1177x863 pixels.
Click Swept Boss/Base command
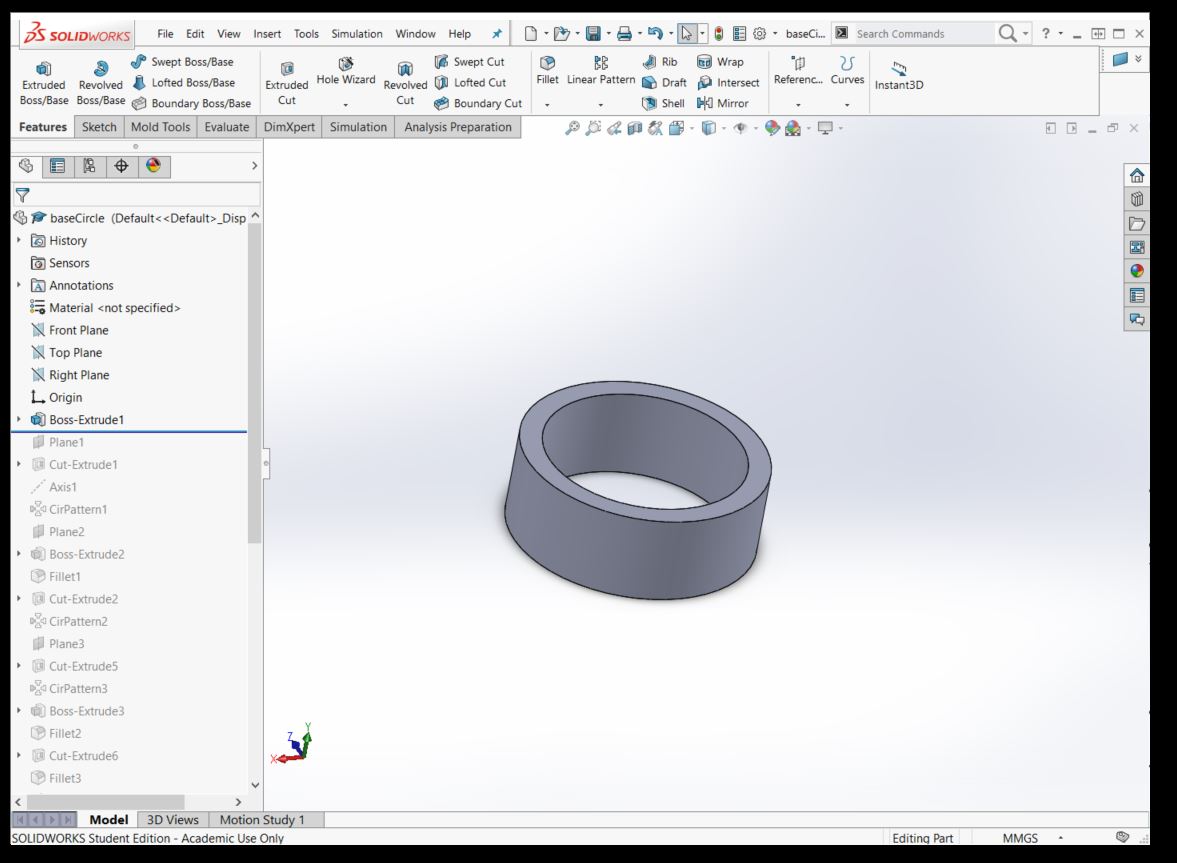[x=182, y=62]
